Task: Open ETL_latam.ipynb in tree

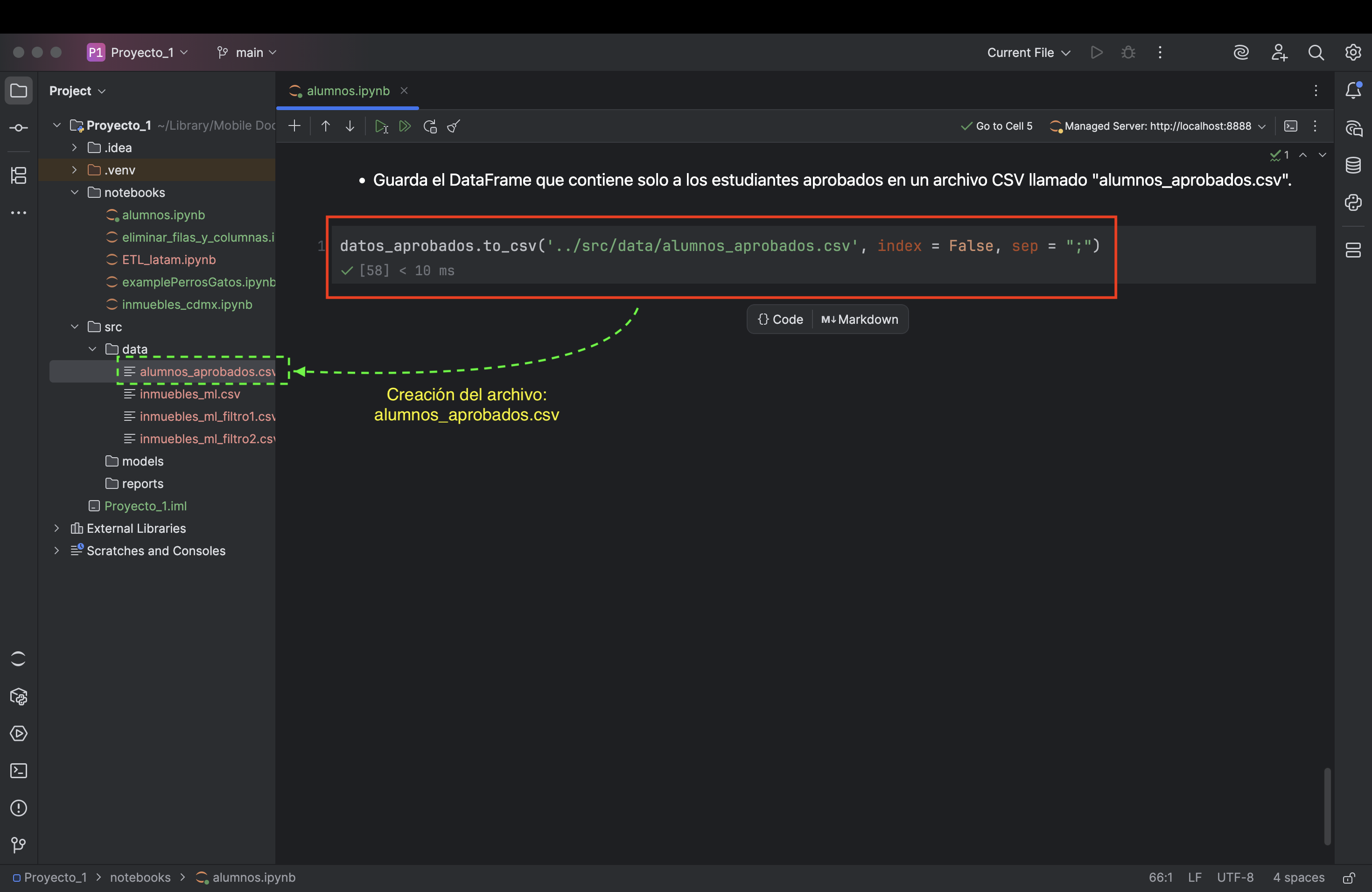Action: click(168, 260)
